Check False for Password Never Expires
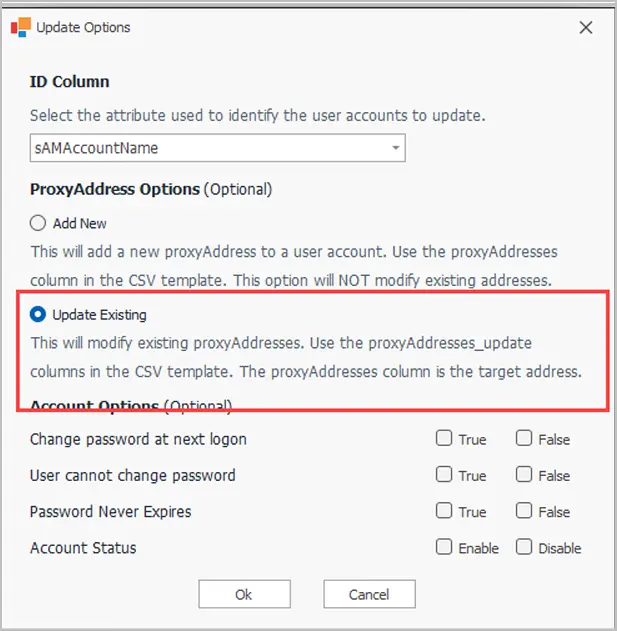This screenshot has height=631, width=617. click(x=524, y=511)
